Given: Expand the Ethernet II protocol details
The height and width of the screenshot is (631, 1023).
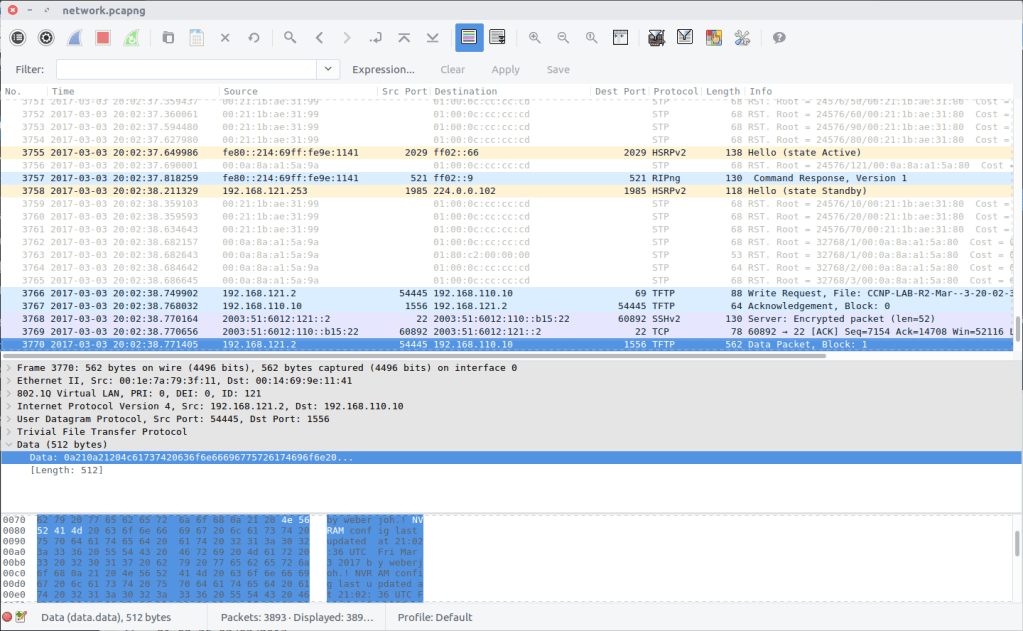Looking at the screenshot, I should [x=9, y=381].
